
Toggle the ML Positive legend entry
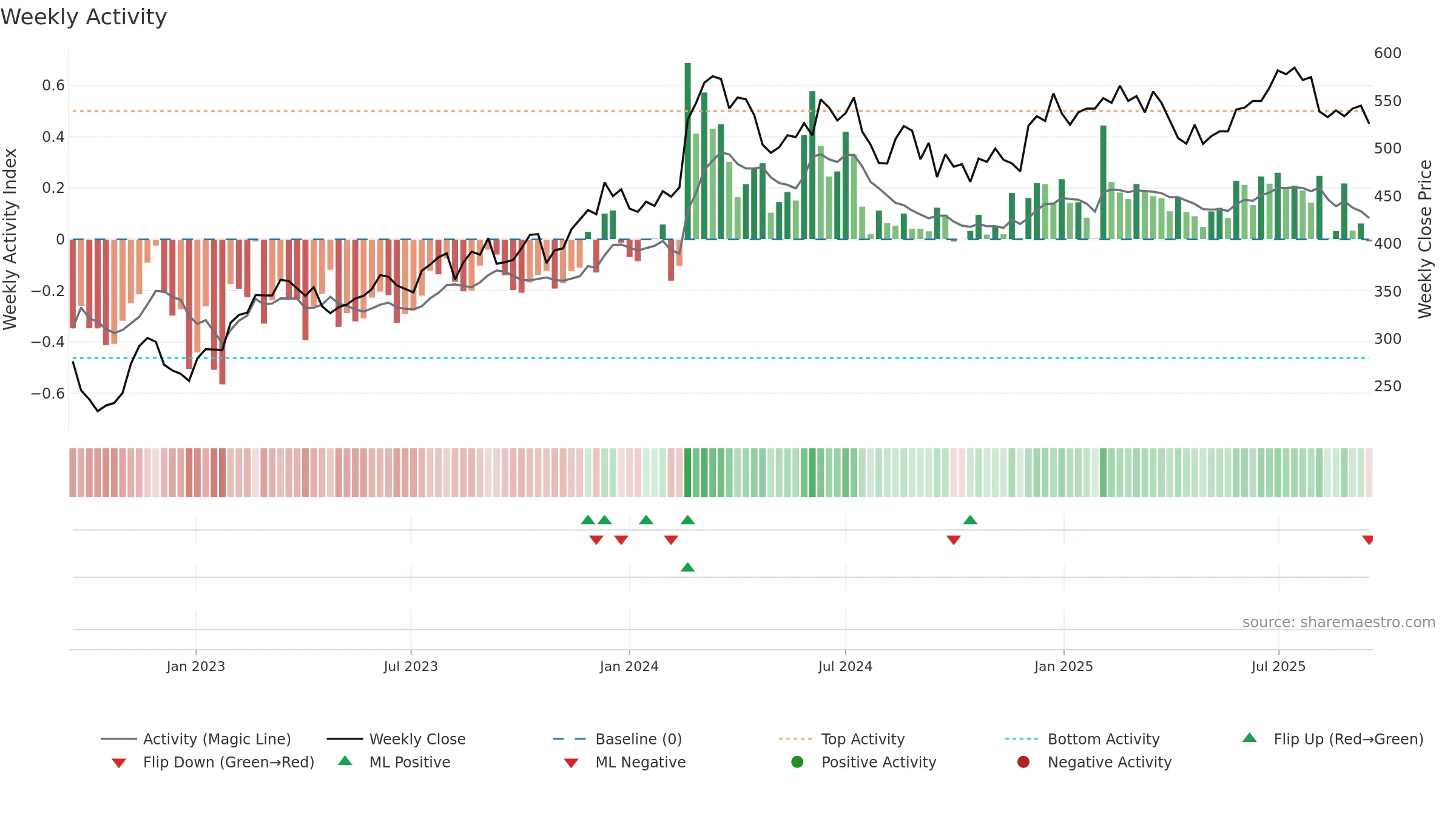click(394, 762)
